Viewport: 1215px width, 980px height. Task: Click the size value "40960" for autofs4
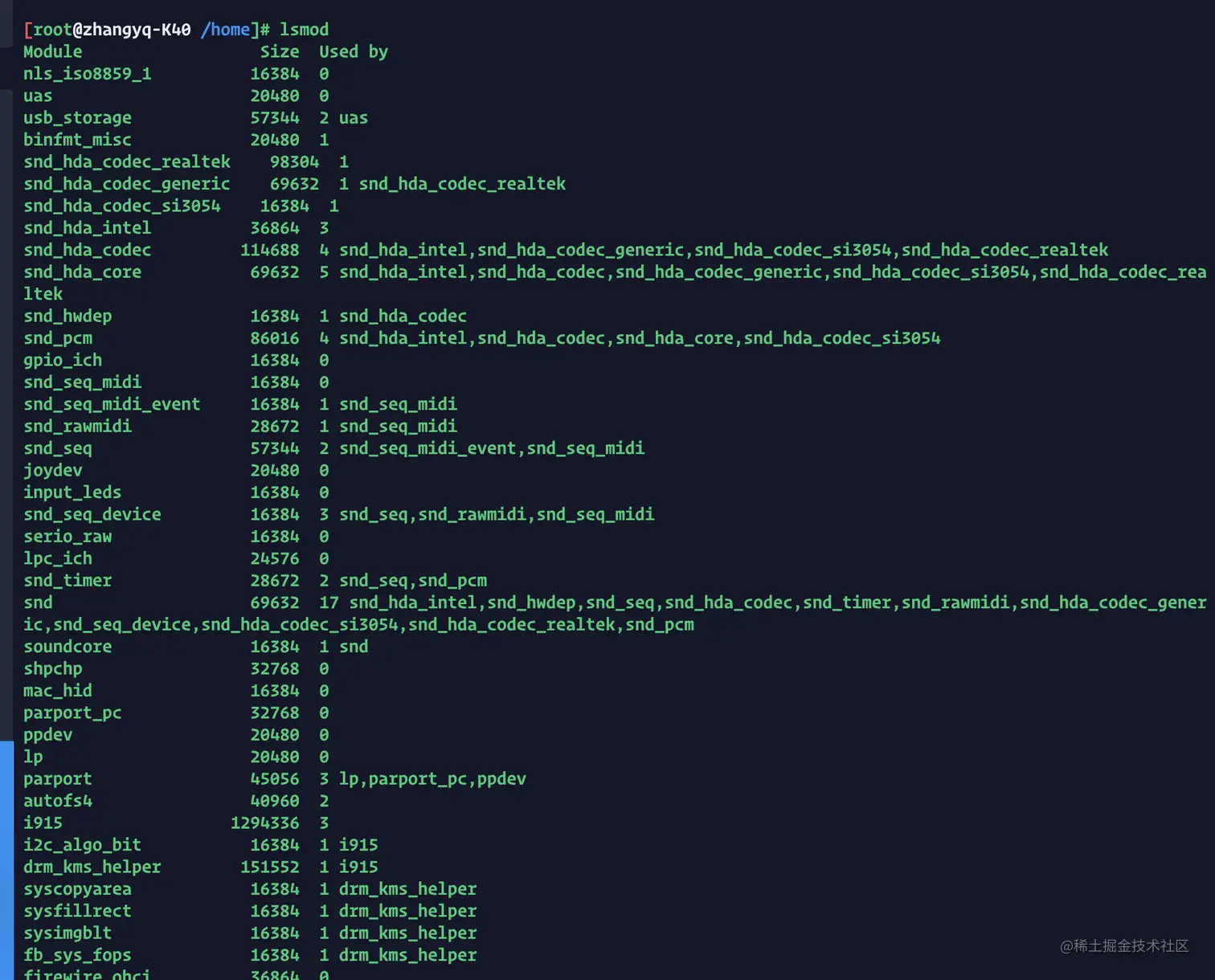pos(275,801)
